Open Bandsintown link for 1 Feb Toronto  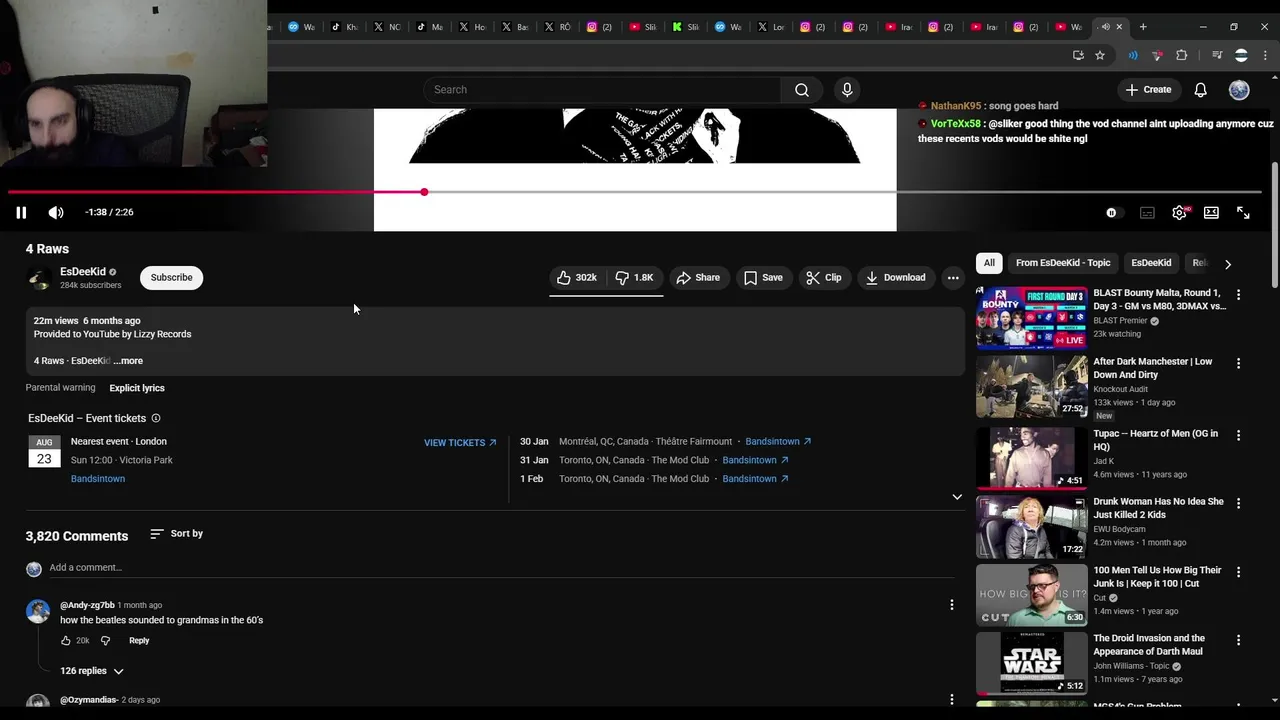coord(755,479)
